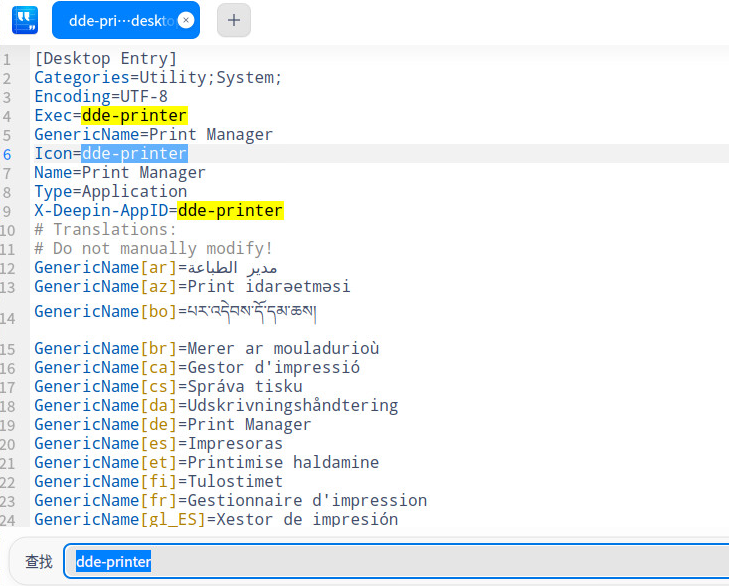Click the GenericName[br] Merer ar mouladurioù line
The width and height of the screenshot is (729, 586).
point(207,349)
